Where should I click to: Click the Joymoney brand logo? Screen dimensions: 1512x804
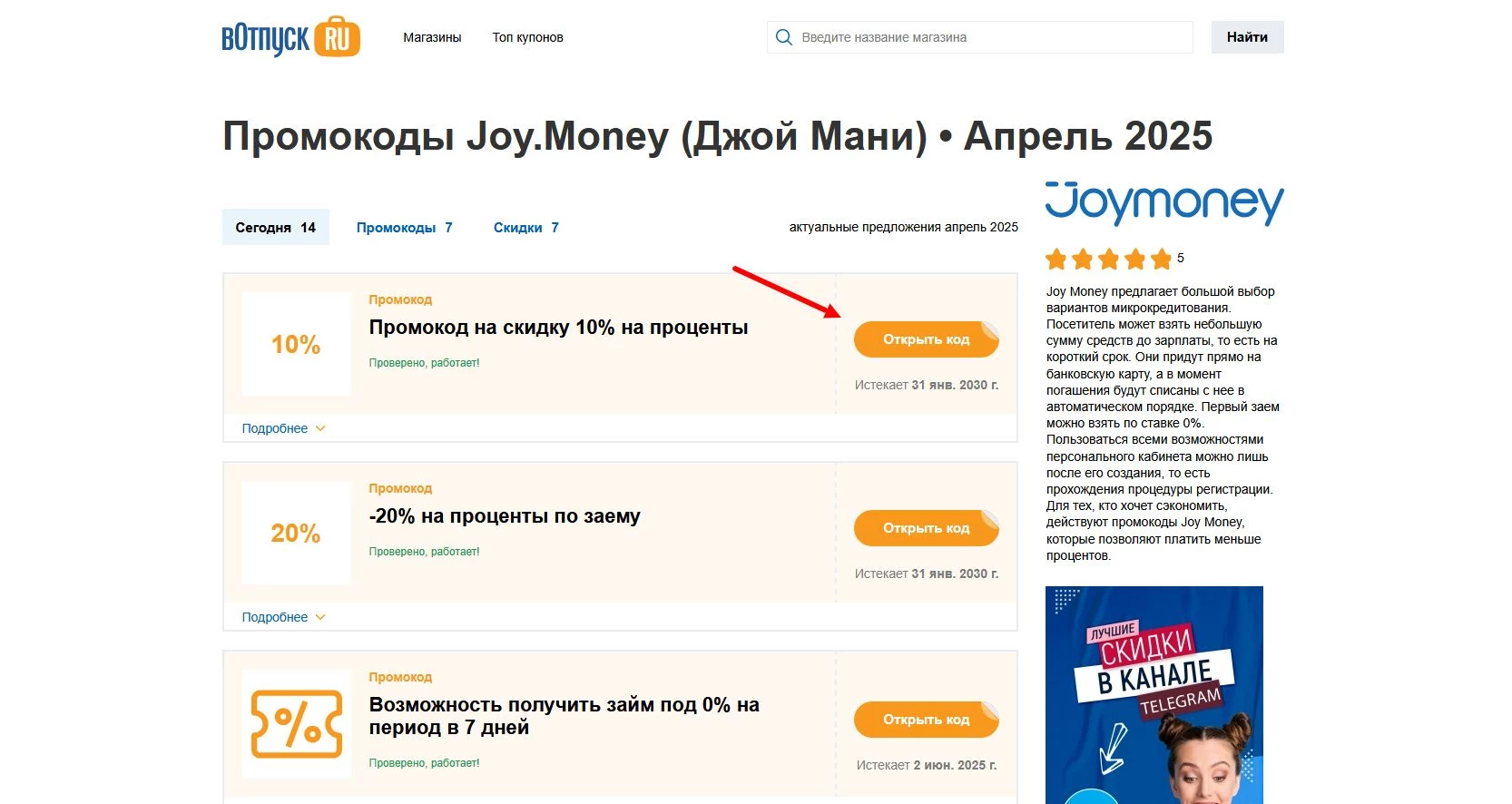point(1163,204)
